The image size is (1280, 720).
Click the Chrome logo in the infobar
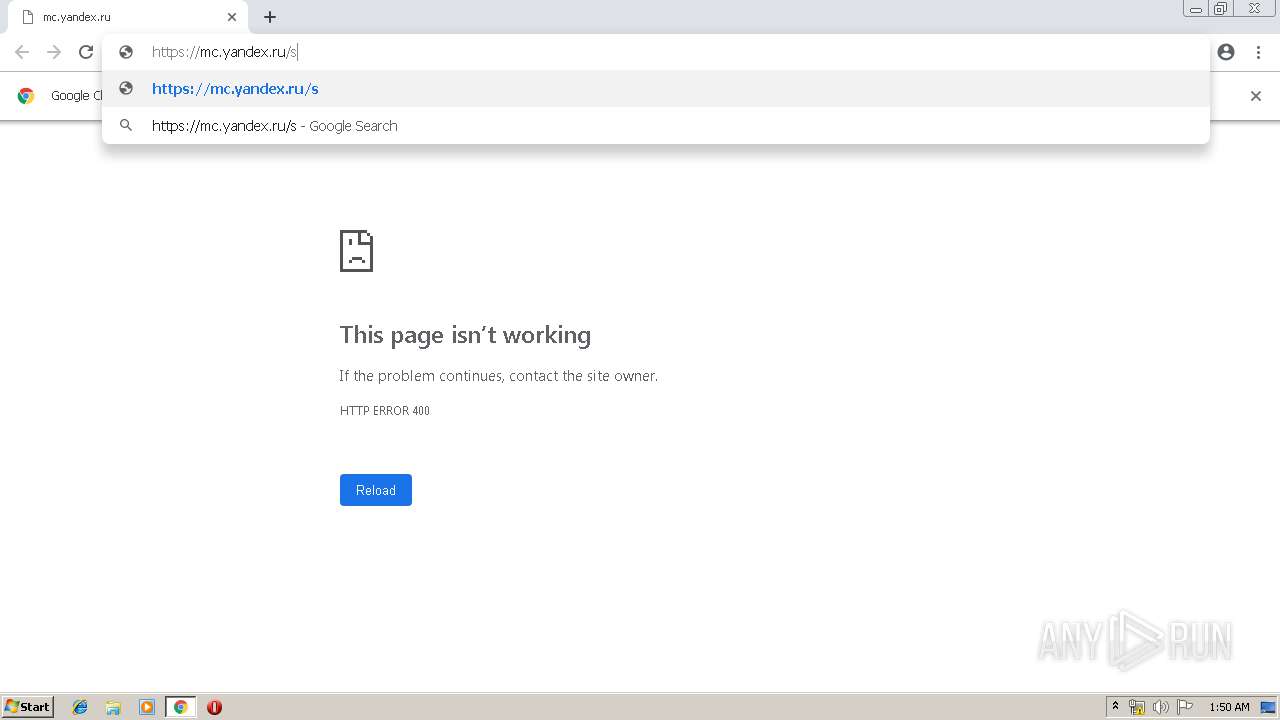click(26, 96)
